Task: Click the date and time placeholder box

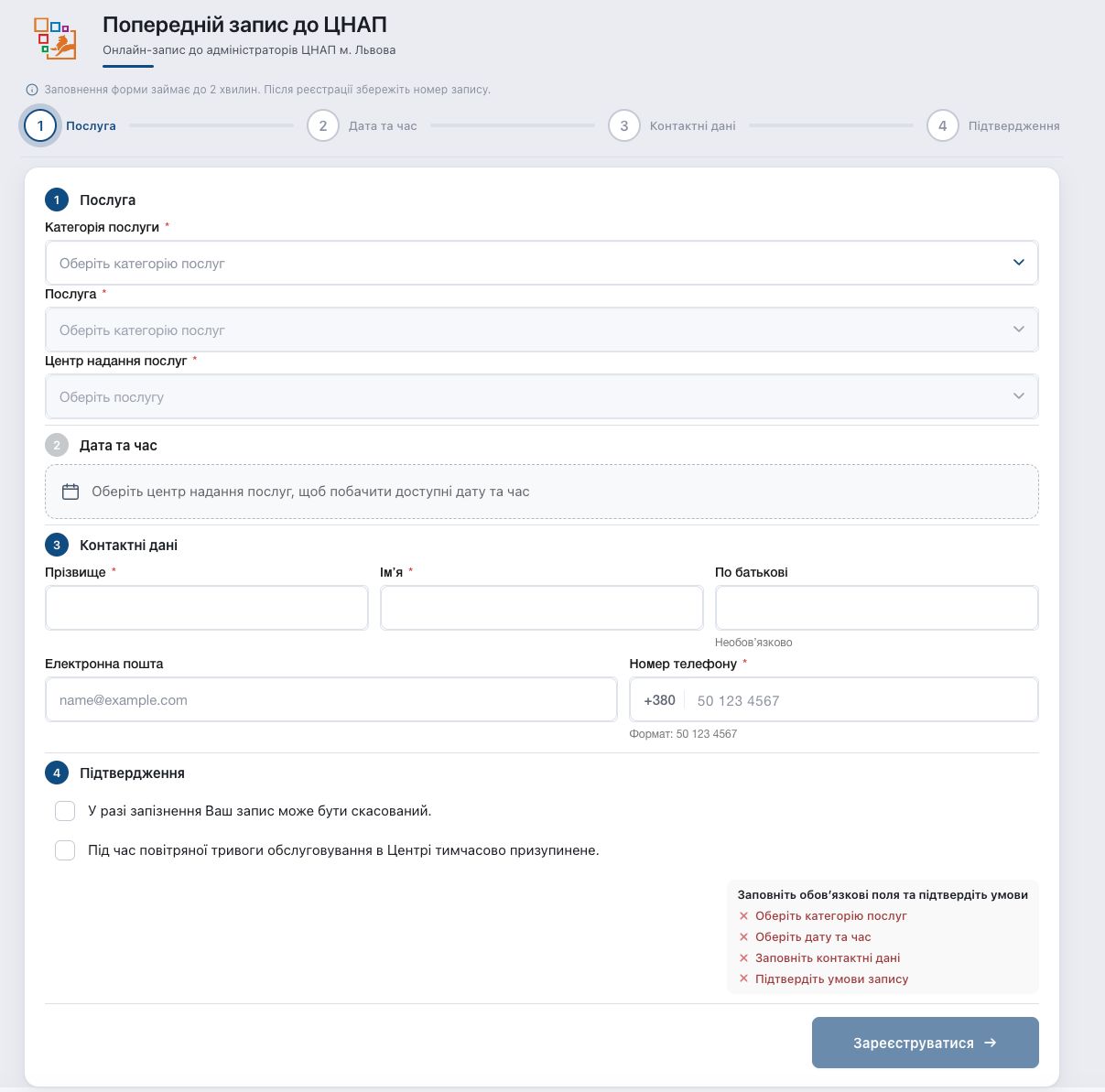Action: point(542,492)
